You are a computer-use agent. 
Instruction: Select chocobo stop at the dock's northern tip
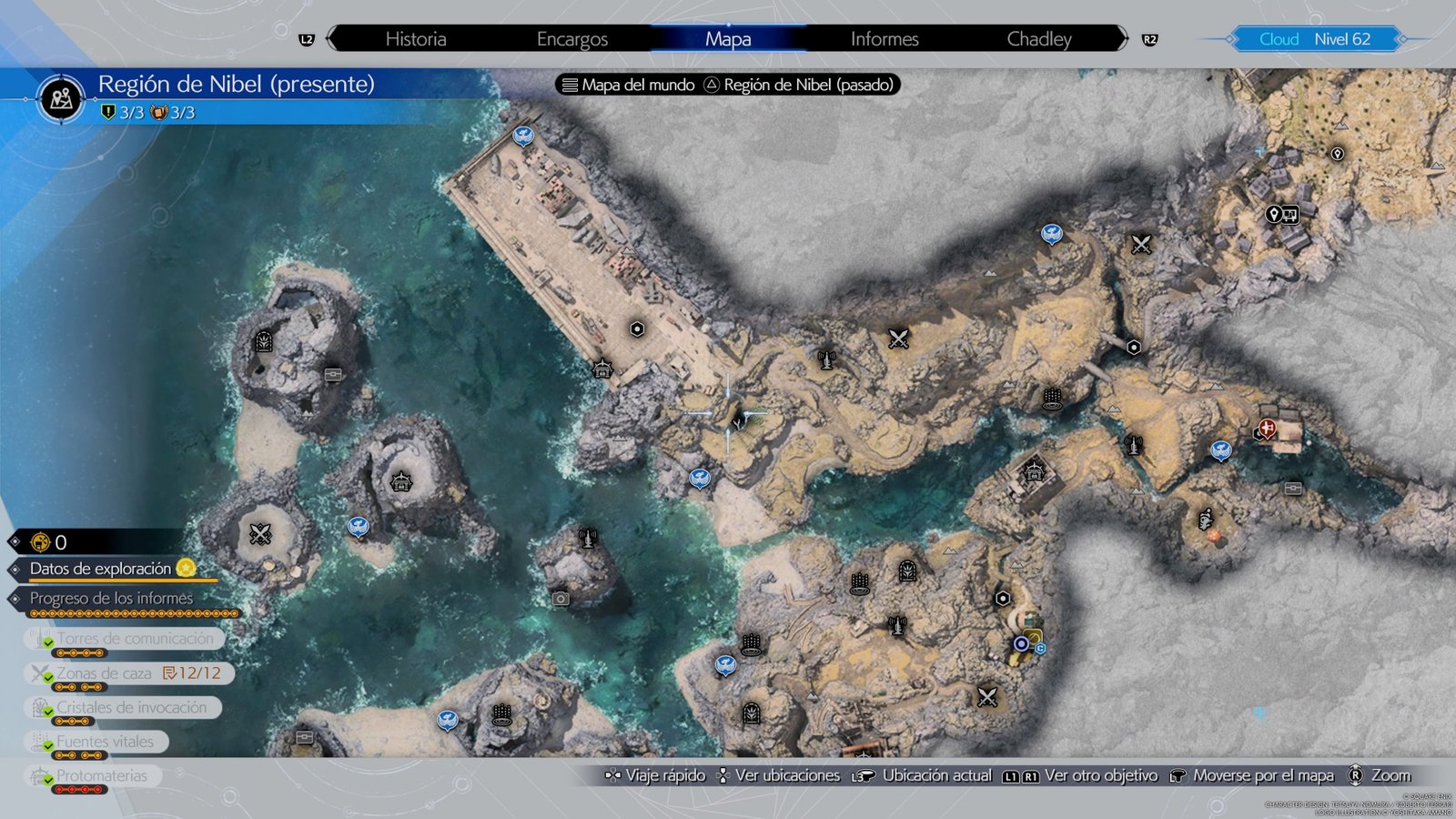tap(522, 136)
